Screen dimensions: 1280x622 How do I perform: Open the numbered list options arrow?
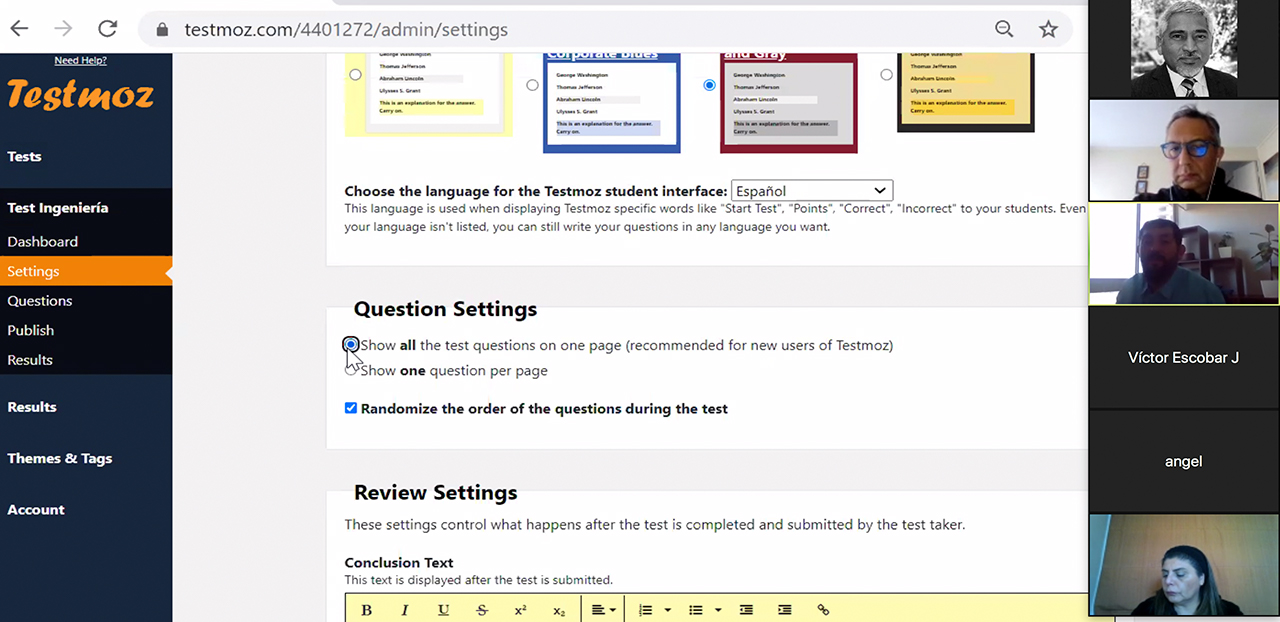(x=667, y=610)
